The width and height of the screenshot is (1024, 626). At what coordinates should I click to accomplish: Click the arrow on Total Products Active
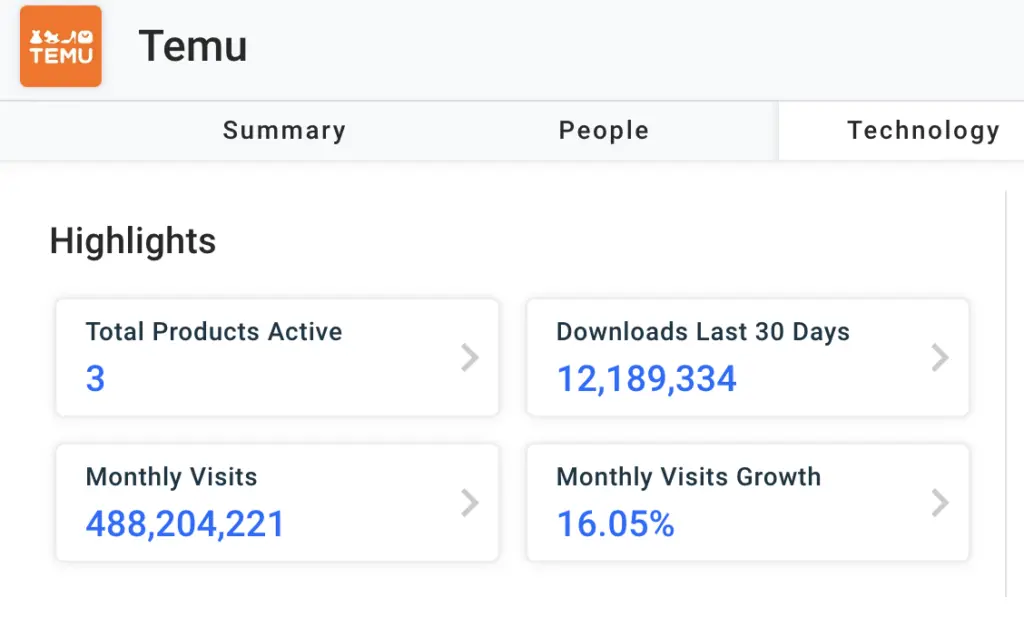coord(469,357)
